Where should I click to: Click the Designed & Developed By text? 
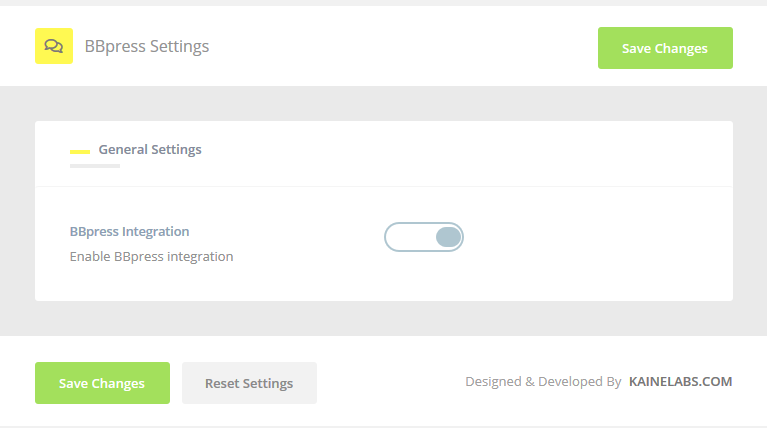pyautogui.click(x=543, y=382)
